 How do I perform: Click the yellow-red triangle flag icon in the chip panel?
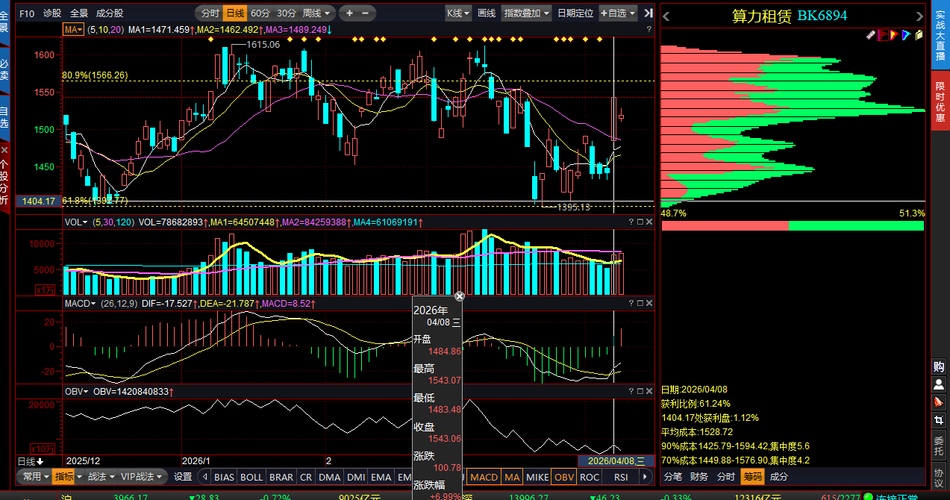894,35
